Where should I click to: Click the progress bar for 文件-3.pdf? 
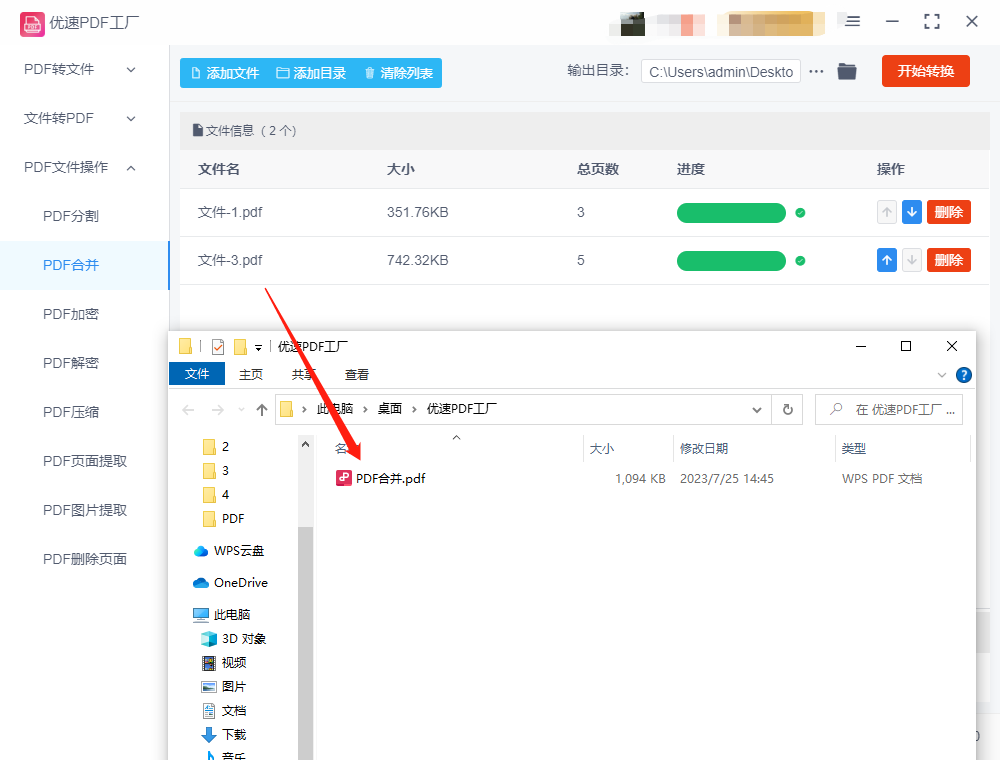(731, 261)
